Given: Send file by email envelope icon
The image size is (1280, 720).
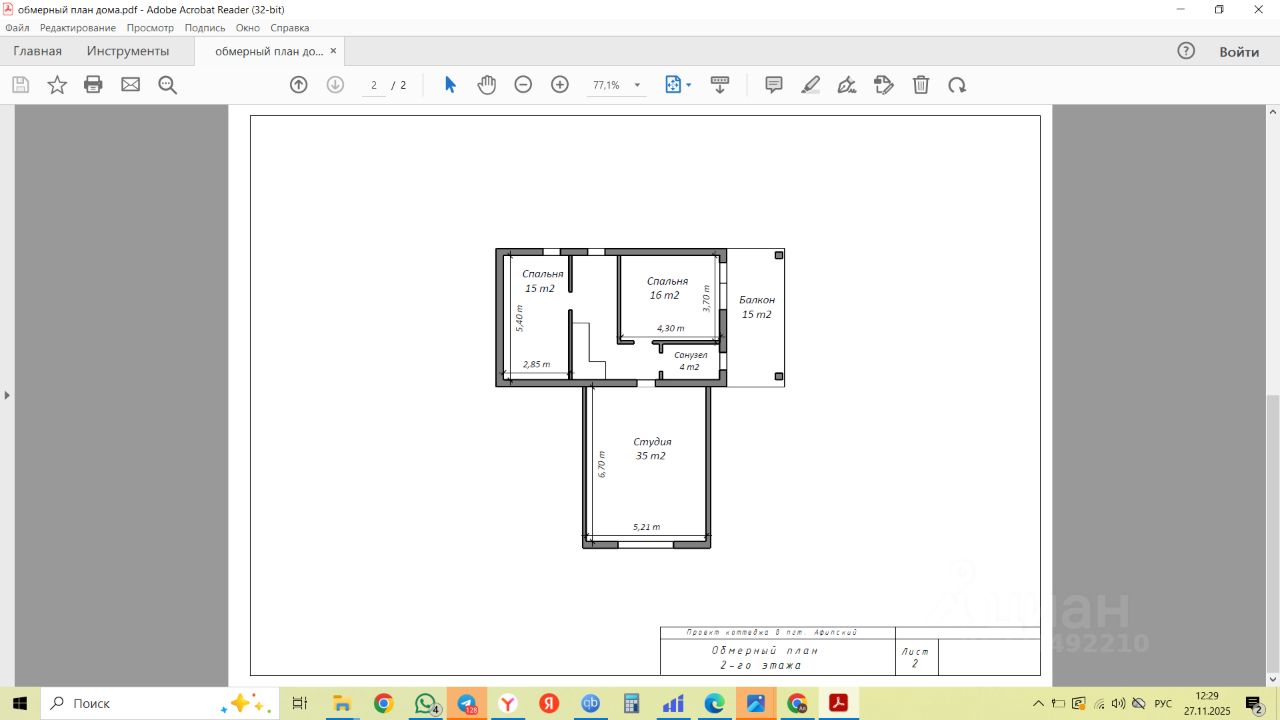Looking at the screenshot, I should tap(131, 85).
